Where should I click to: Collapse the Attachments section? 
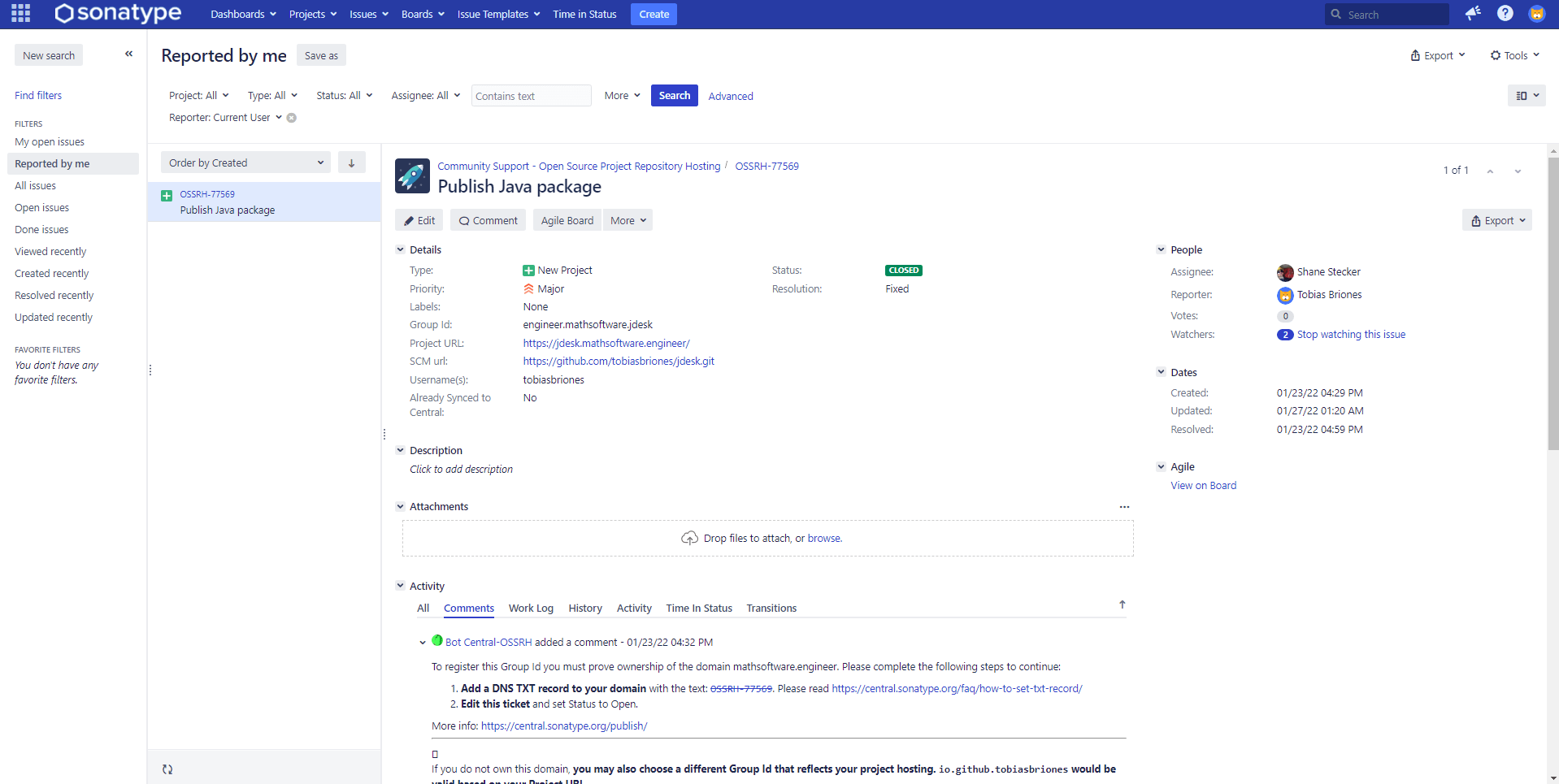(400, 506)
